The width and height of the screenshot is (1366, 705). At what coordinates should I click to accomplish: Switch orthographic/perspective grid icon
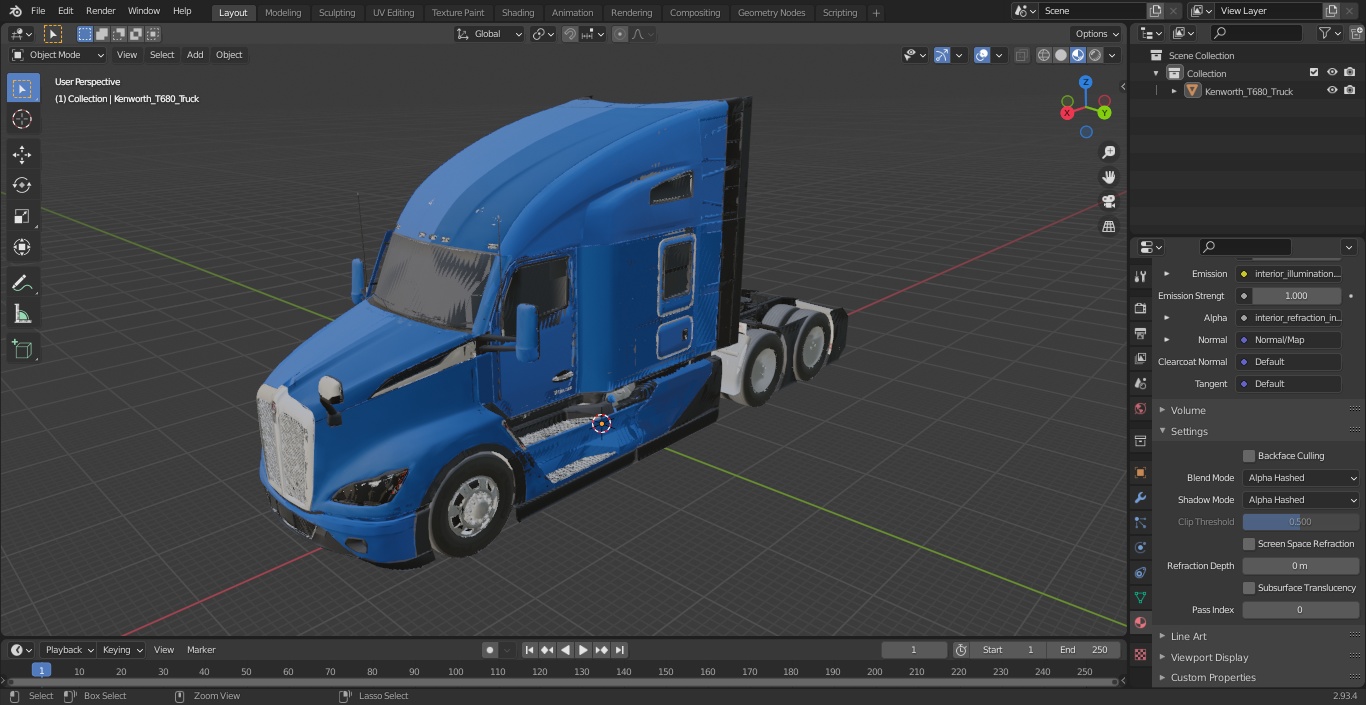point(1109,227)
